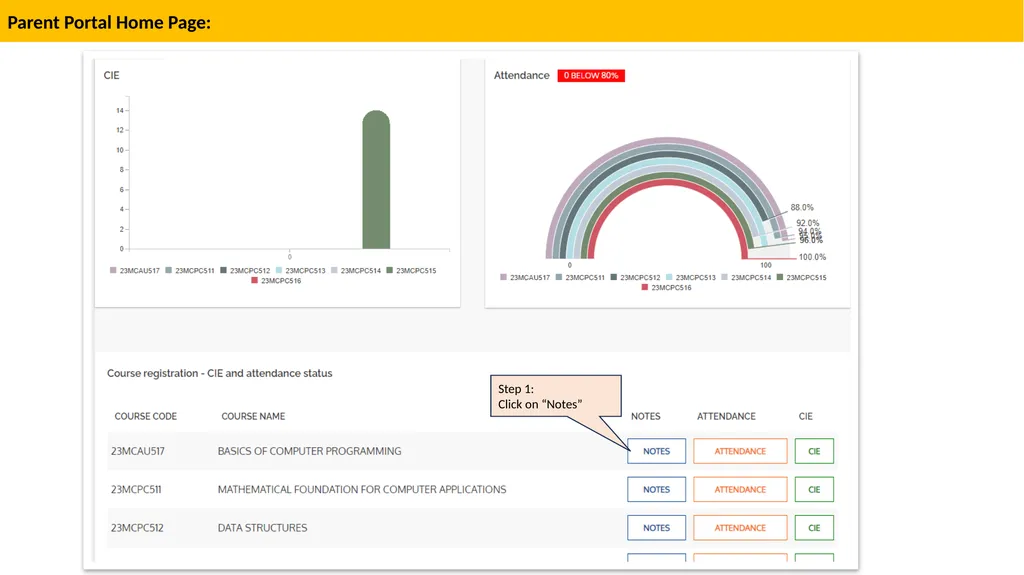Click the 100.0% attendance label
The width and height of the screenshot is (1024, 575).
coord(812,257)
